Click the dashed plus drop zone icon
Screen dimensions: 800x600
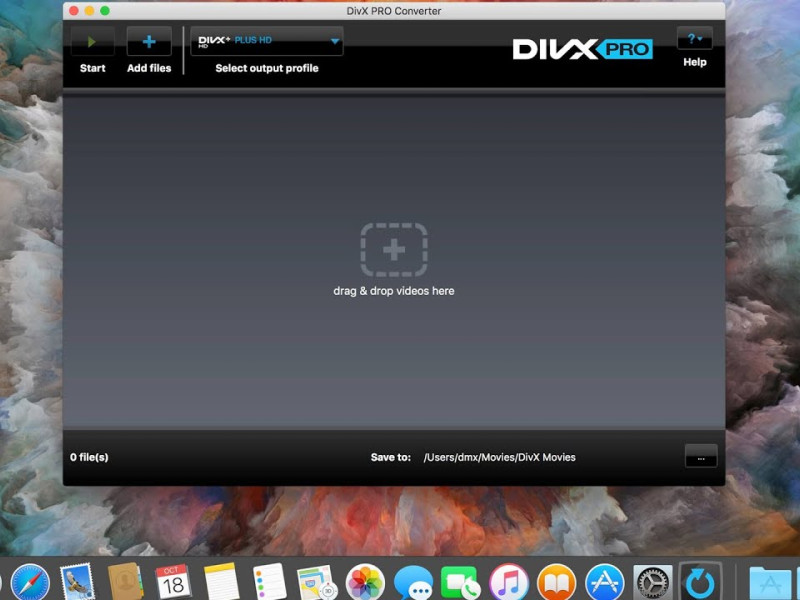(x=394, y=250)
